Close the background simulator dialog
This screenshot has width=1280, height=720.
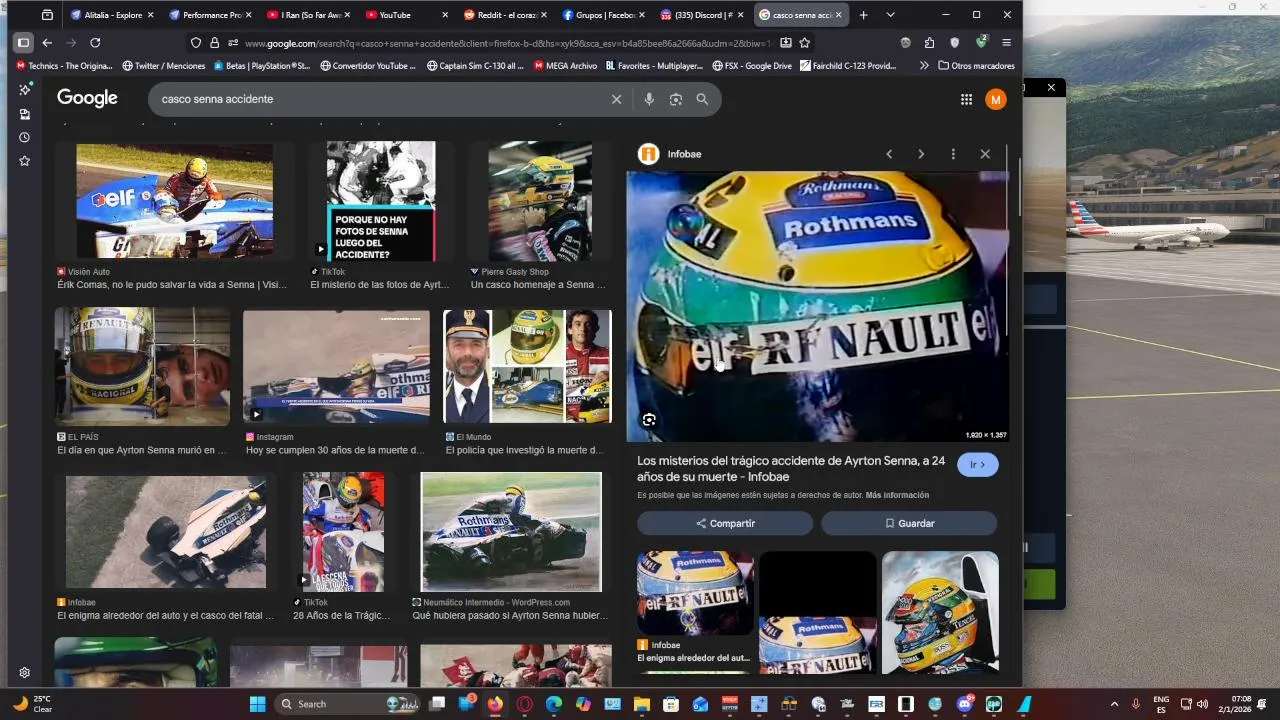pos(1051,88)
